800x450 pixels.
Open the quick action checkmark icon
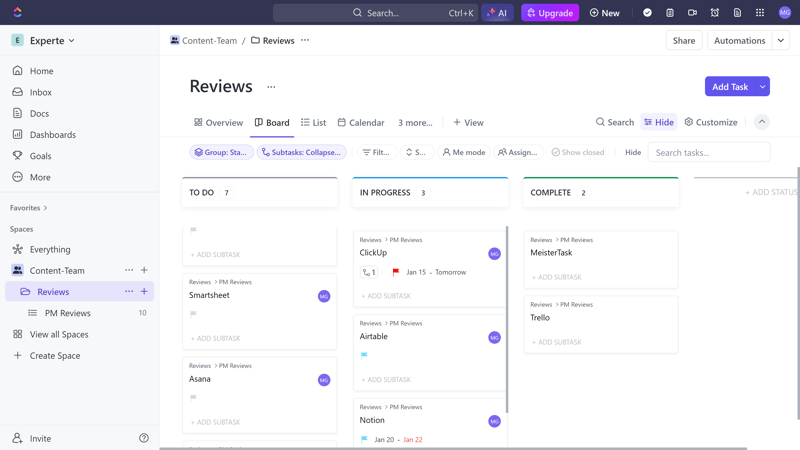pos(647,13)
